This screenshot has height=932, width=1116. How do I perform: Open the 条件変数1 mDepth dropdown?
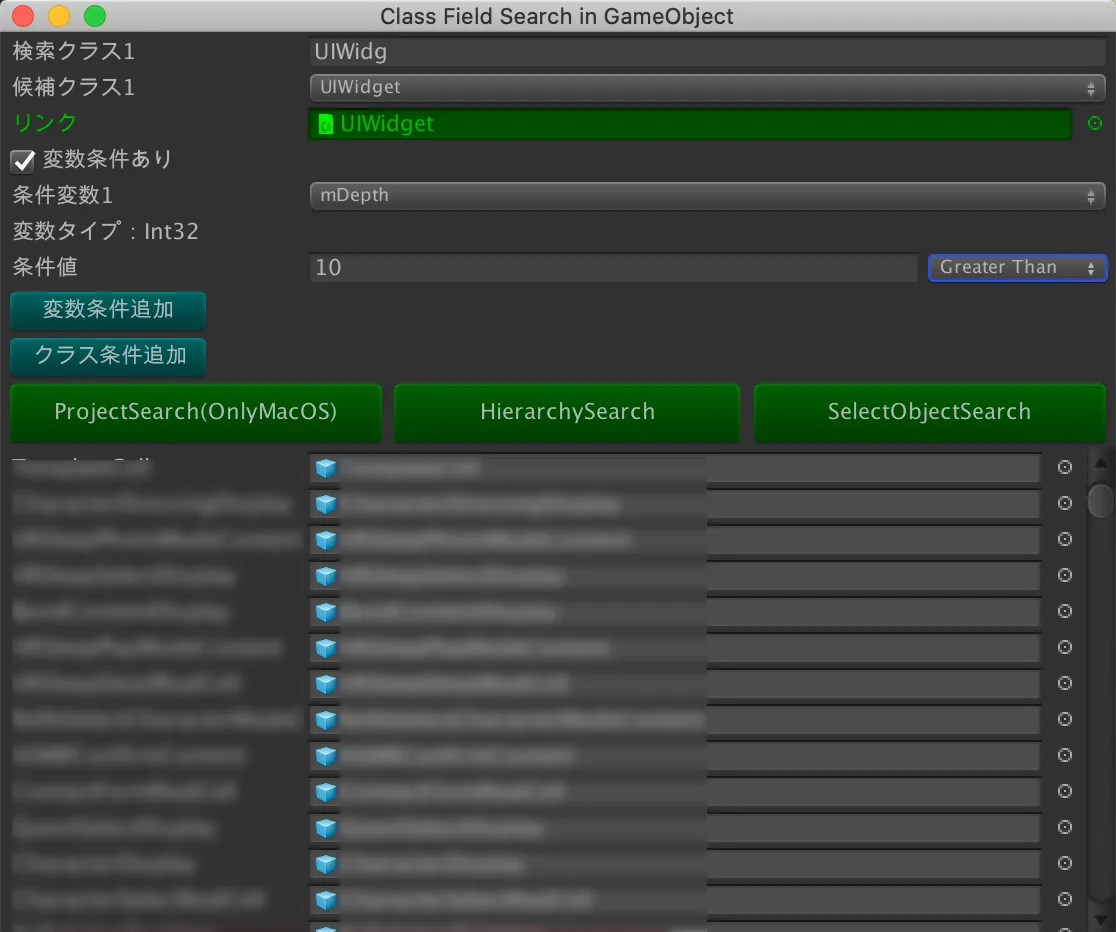(x=706, y=196)
